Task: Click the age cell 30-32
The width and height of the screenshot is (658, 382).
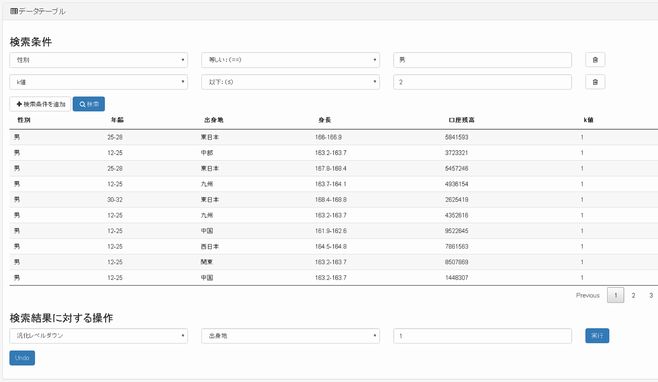Action: click(115, 199)
